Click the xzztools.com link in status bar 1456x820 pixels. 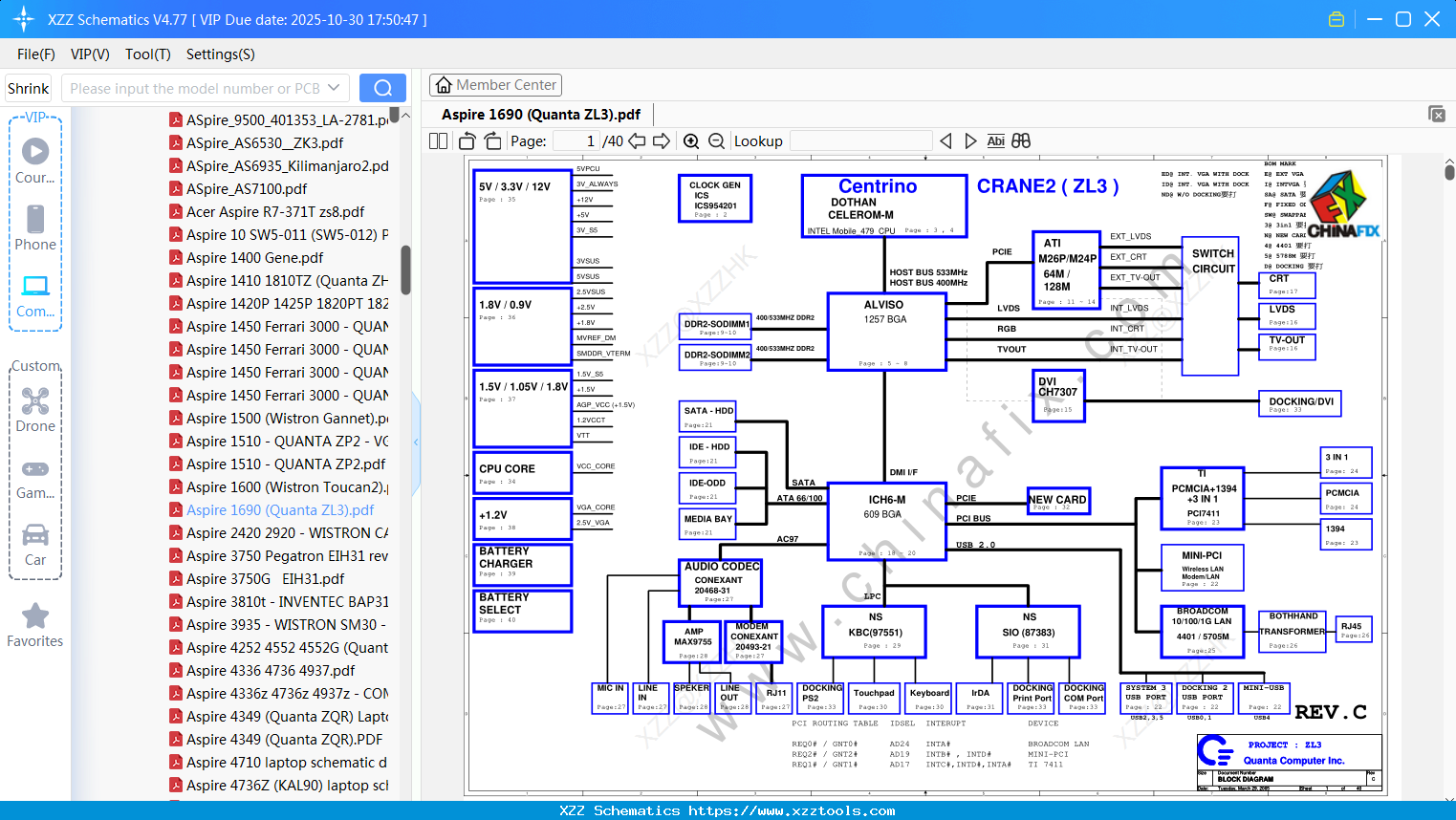[x=792, y=810]
